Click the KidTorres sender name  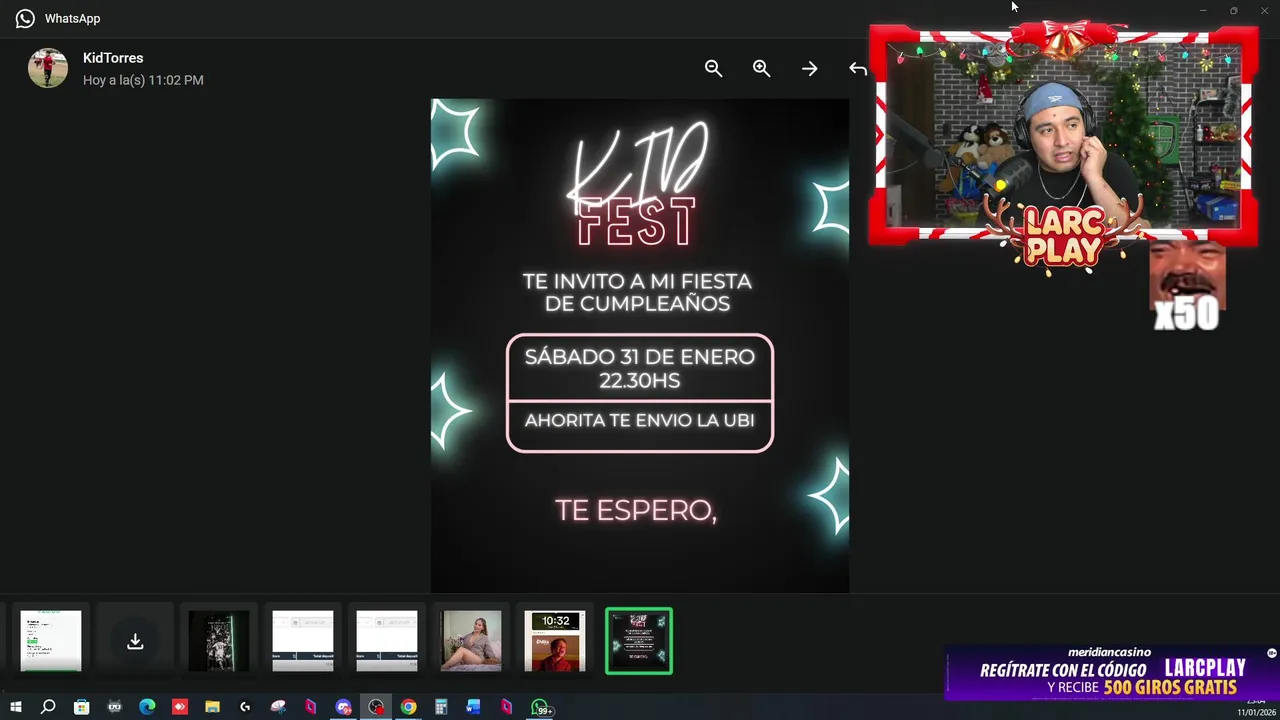pos(113,58)
